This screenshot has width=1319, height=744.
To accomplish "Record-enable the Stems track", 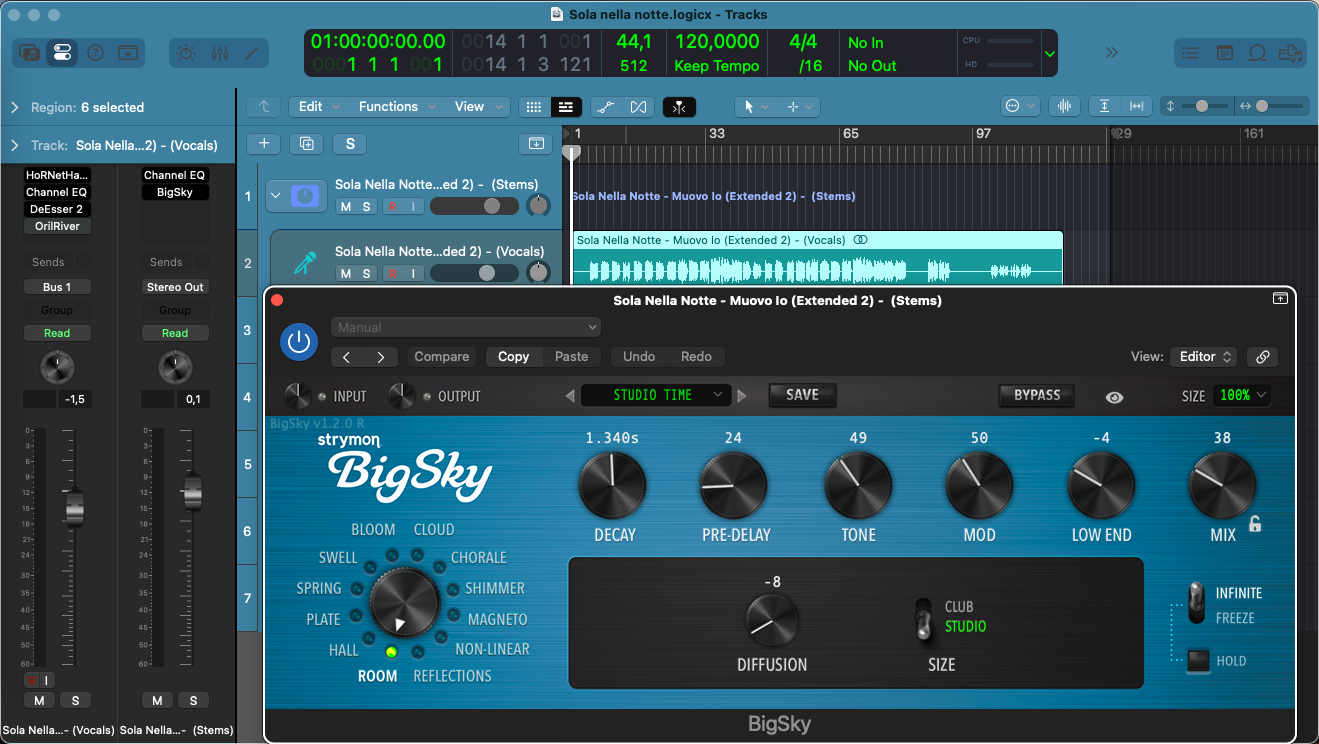I will coord(392,206).
